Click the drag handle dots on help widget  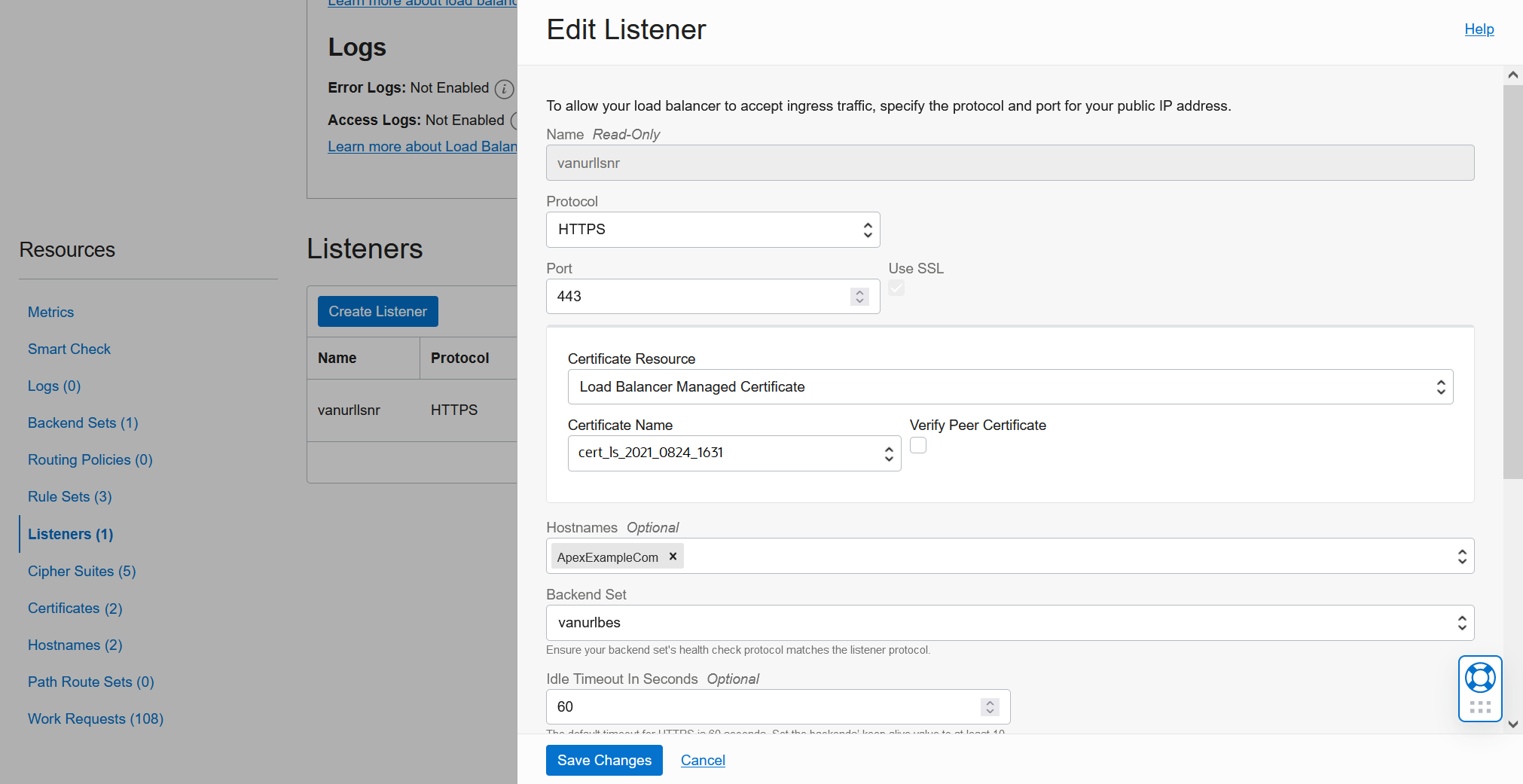pos(1480,707)
